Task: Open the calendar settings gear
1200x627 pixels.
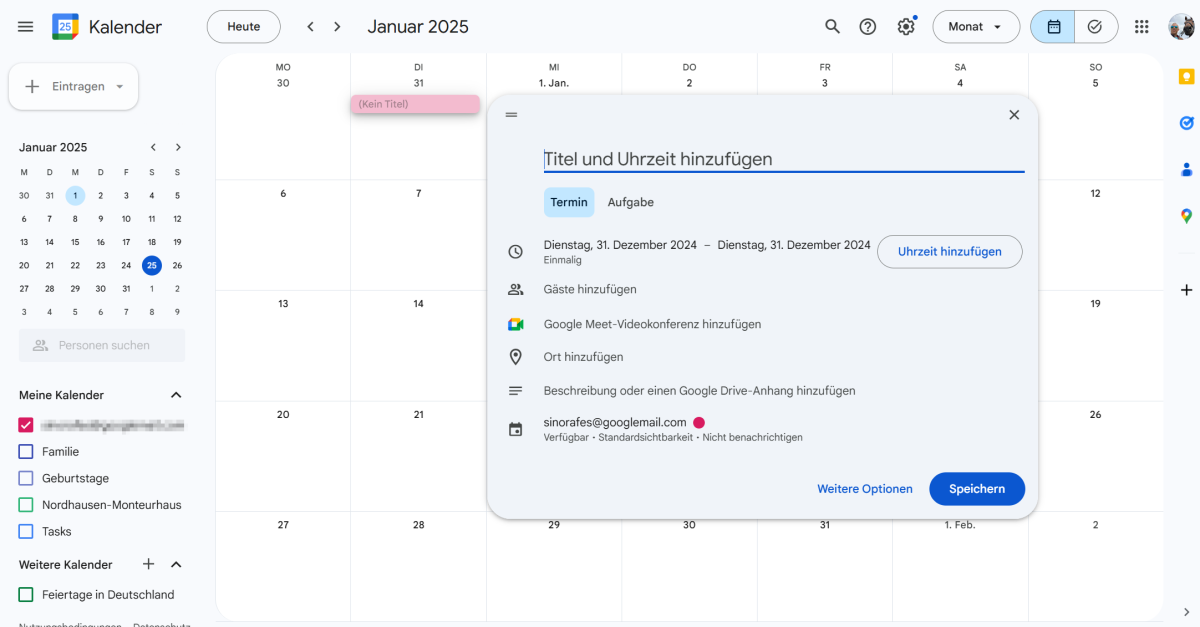Action: (906, 27)
